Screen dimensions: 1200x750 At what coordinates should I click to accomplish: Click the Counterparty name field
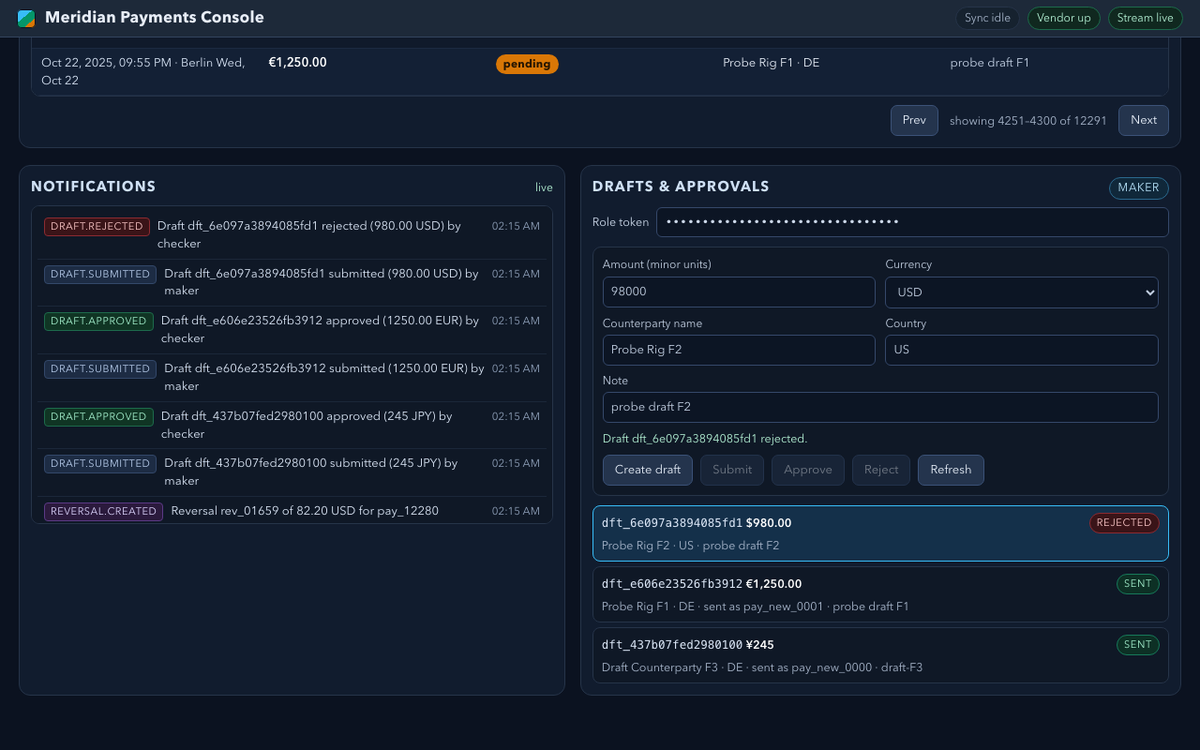739,350
